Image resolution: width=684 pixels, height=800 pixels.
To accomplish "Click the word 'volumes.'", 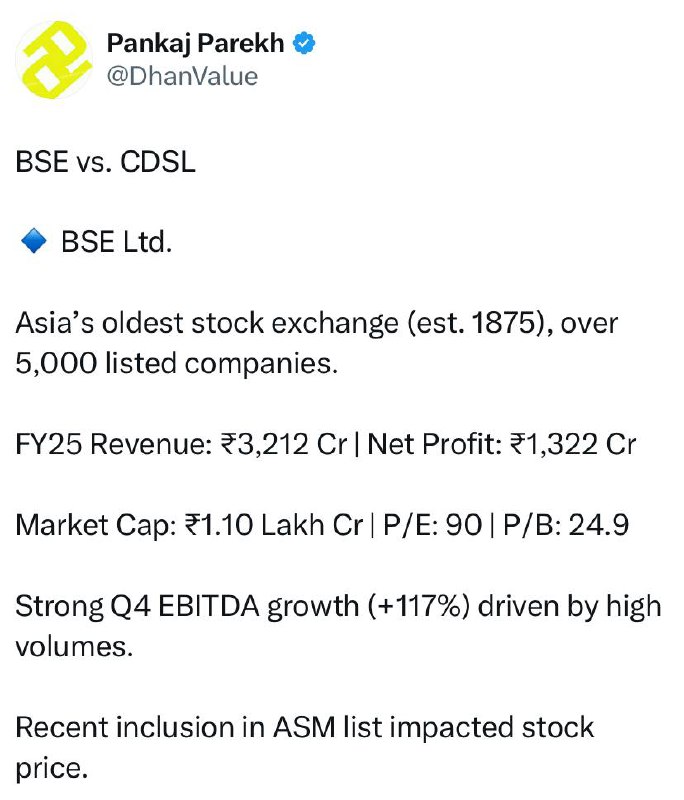I will (x=74, y=647).
